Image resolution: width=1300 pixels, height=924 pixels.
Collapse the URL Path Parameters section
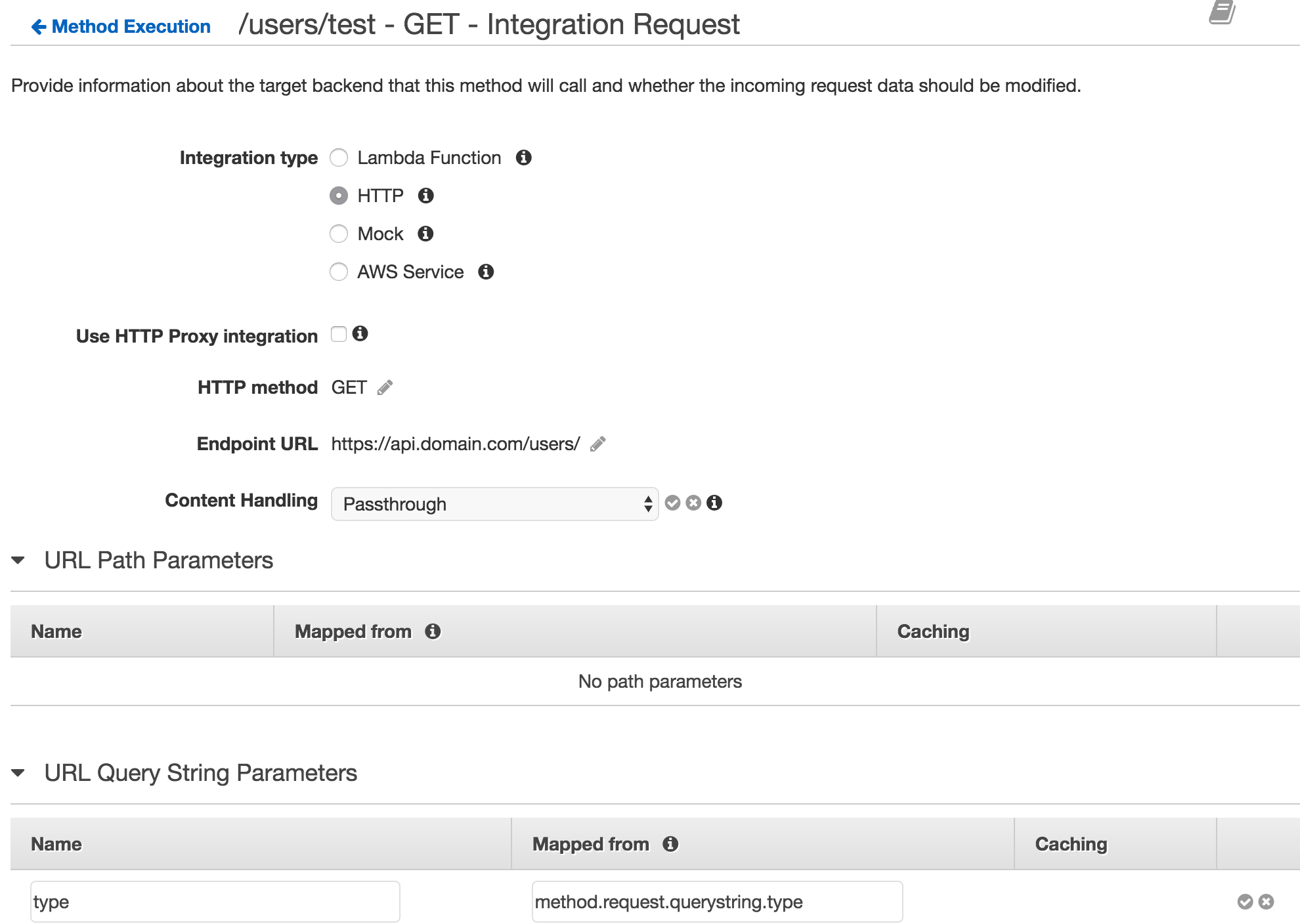(18, 560)
